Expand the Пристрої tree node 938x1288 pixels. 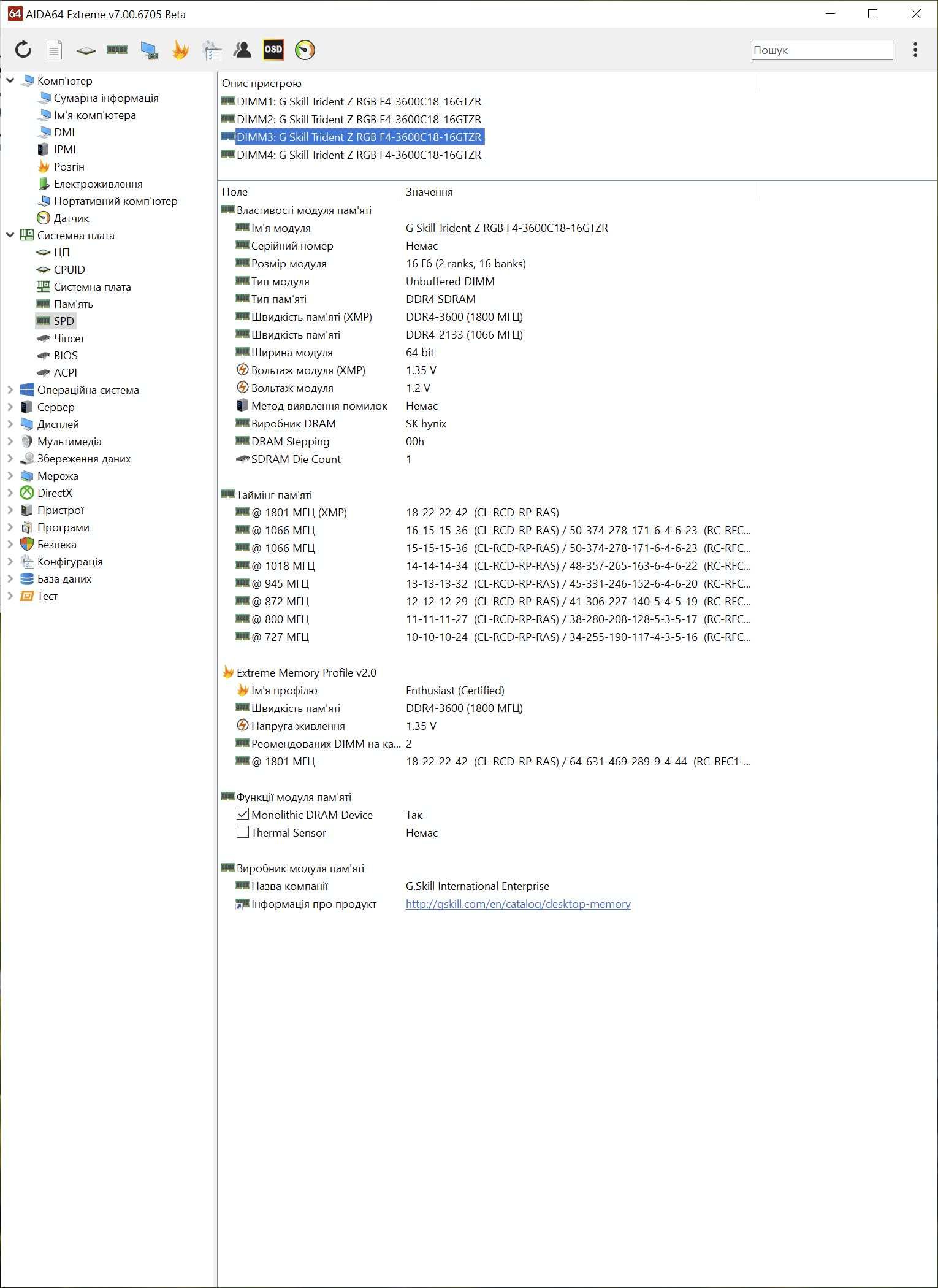click(10, 510)
